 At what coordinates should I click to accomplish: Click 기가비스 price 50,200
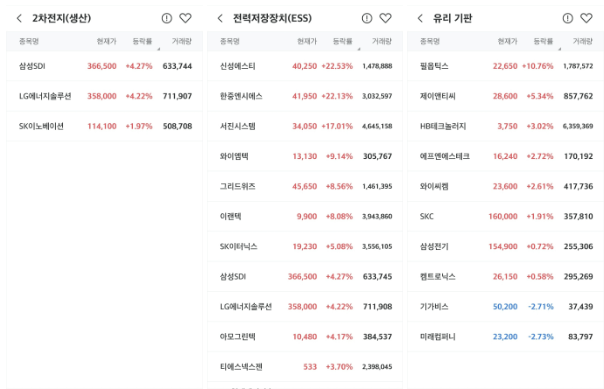pos(505,307)
